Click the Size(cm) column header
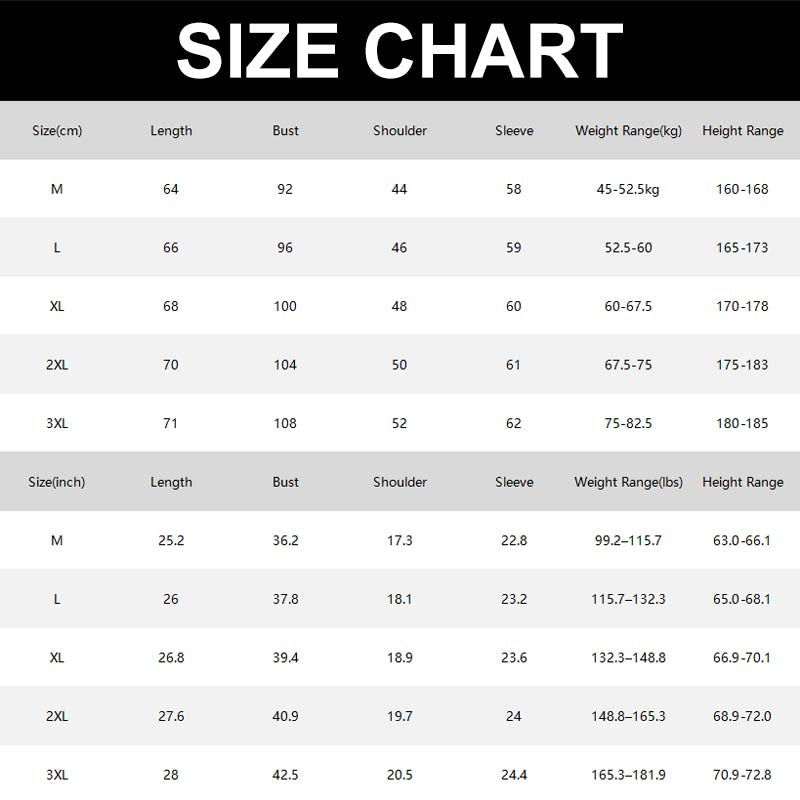Screen dimensions: 800x800 point(57,131)
